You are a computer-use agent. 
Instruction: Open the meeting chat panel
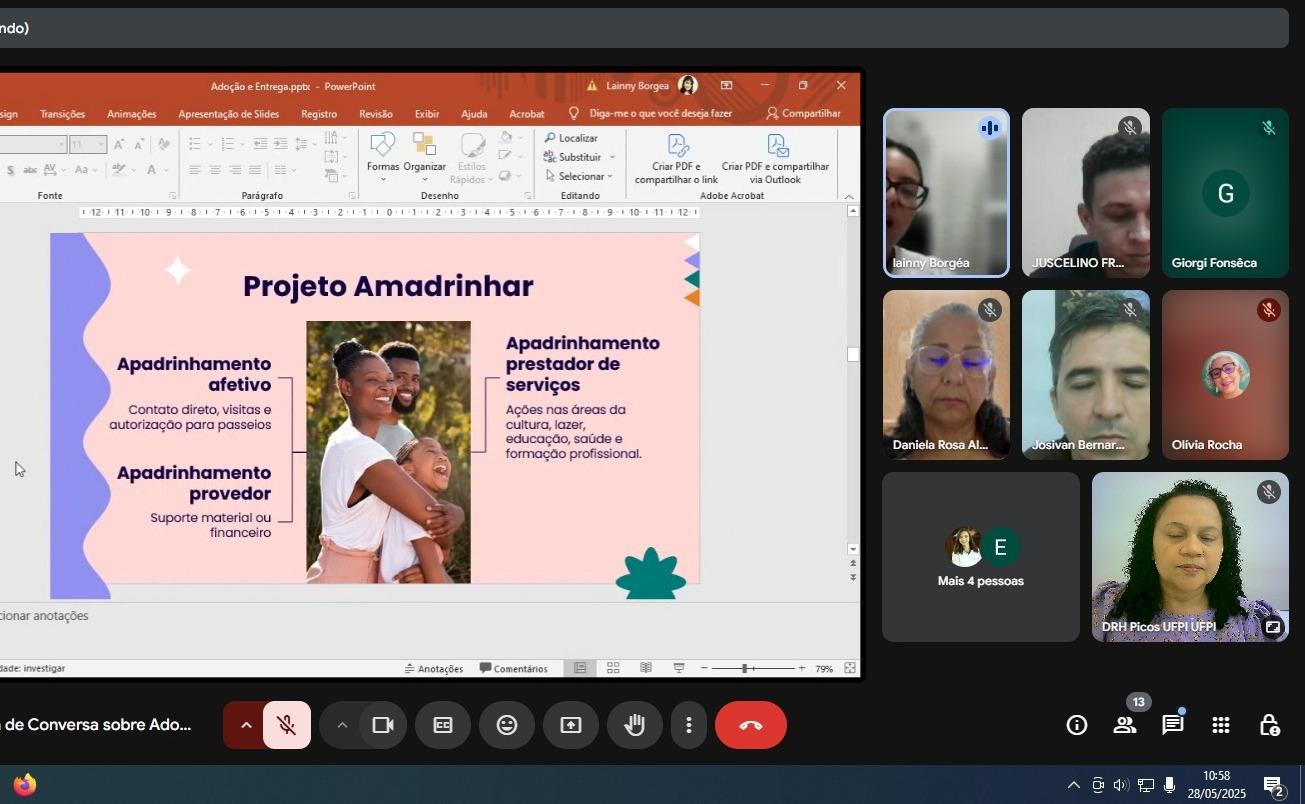click(1172, 725)
